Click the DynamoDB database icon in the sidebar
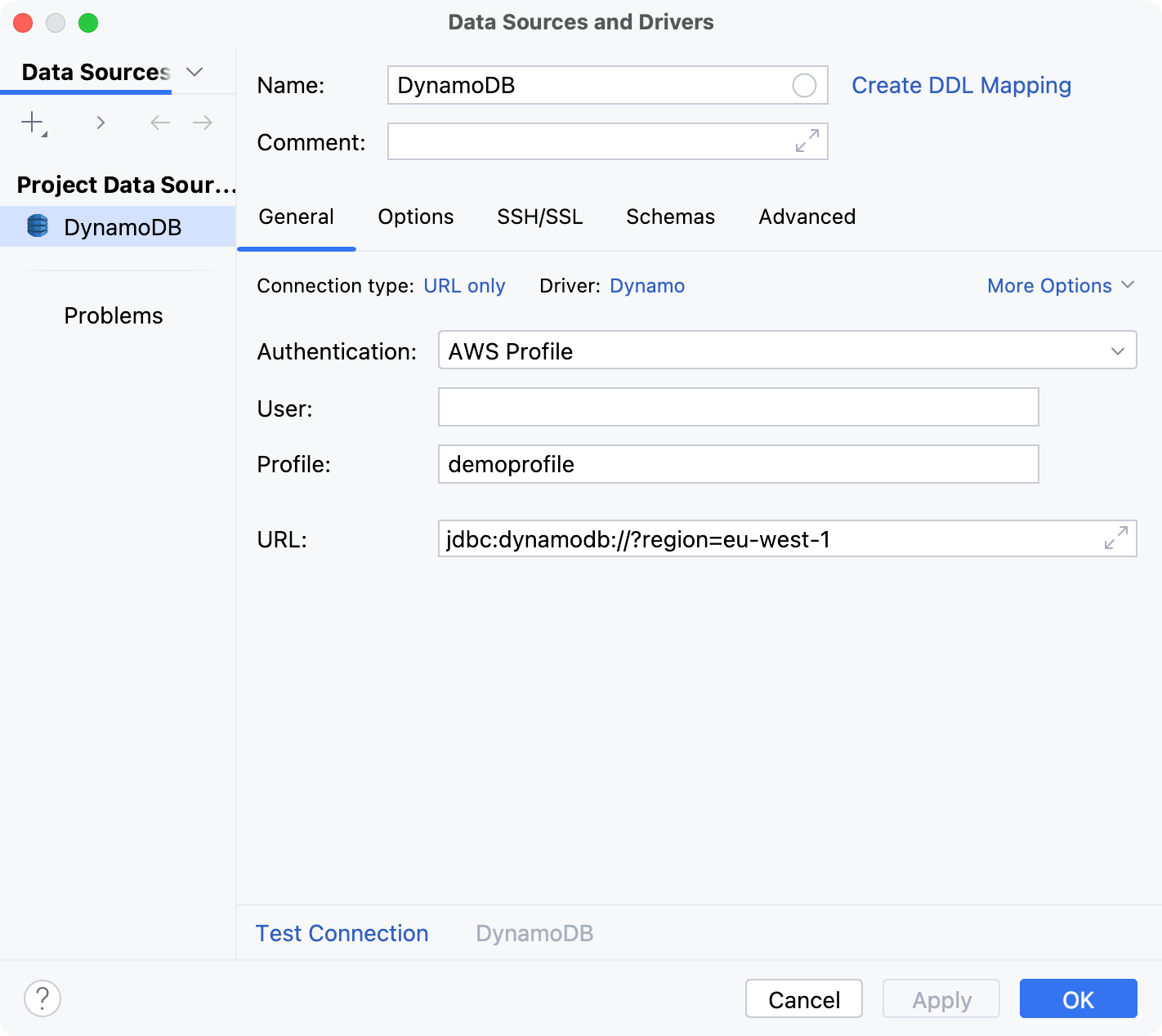The image size is (1162, 1036). 37,226
